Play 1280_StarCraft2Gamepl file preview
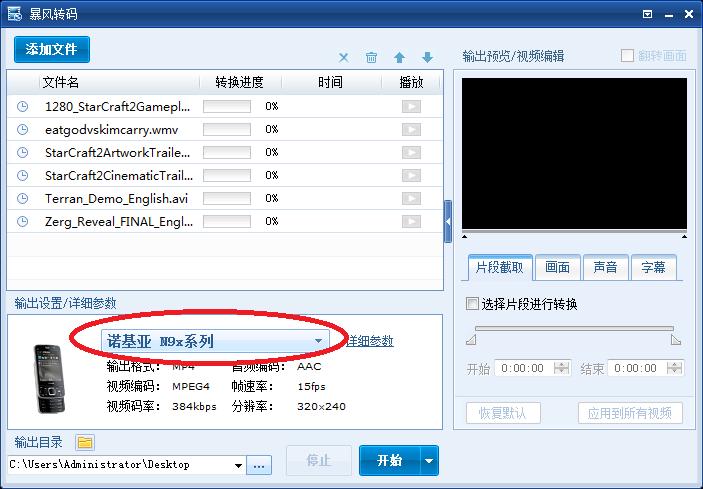This screenshot has height=489, width=703. coord(411,106)
